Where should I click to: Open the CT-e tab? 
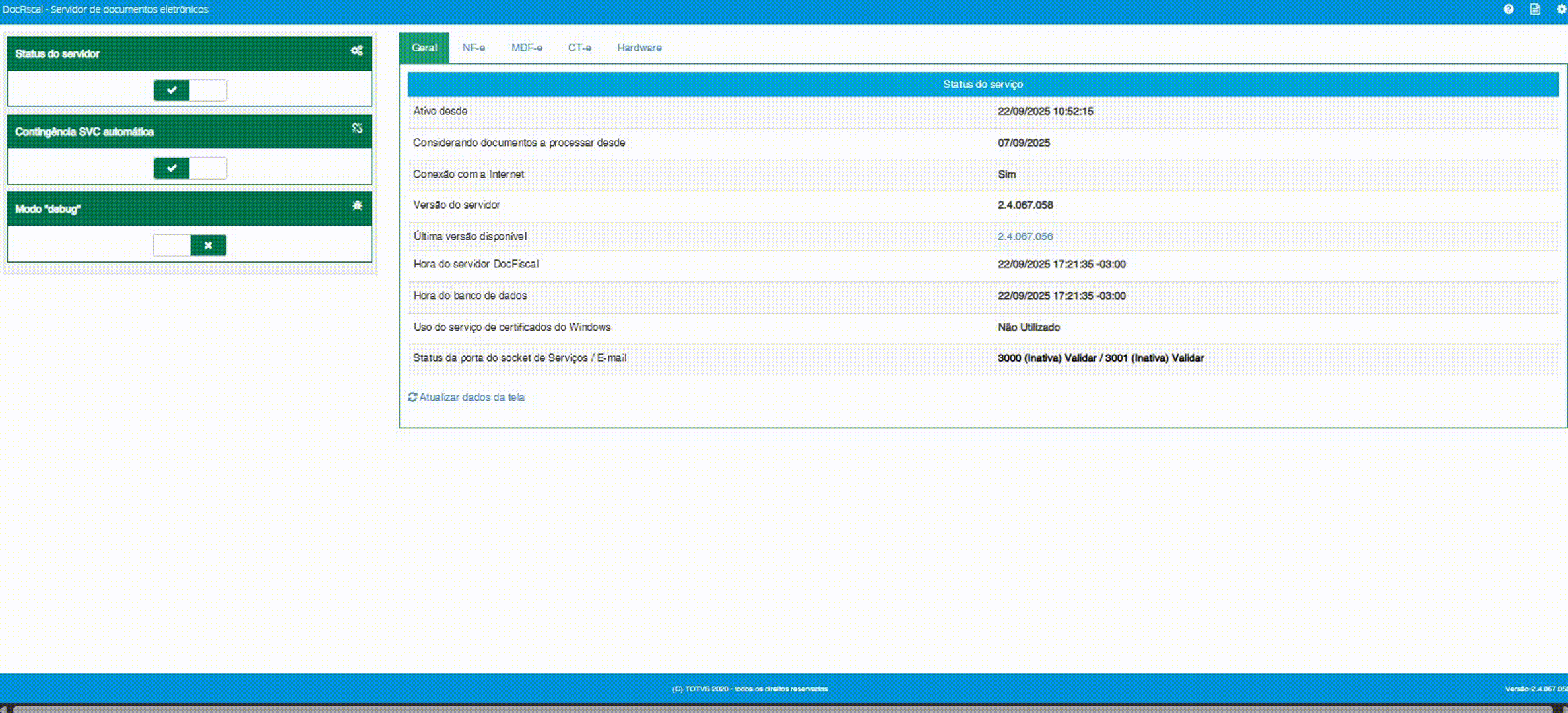(x=579, y=48)
